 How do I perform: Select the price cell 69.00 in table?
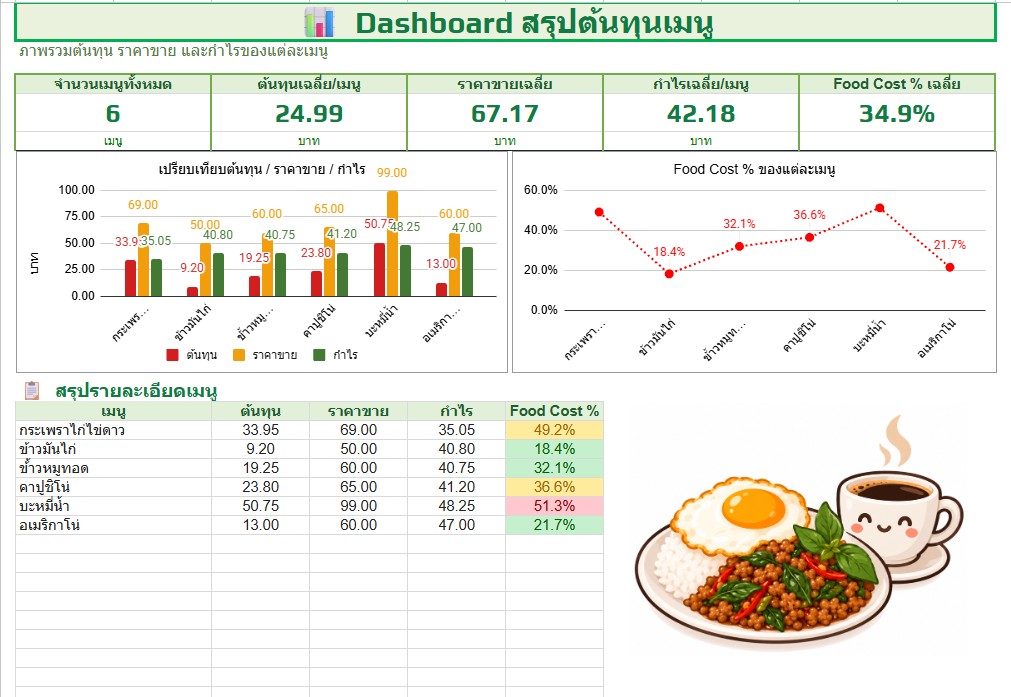click(358, 430)
